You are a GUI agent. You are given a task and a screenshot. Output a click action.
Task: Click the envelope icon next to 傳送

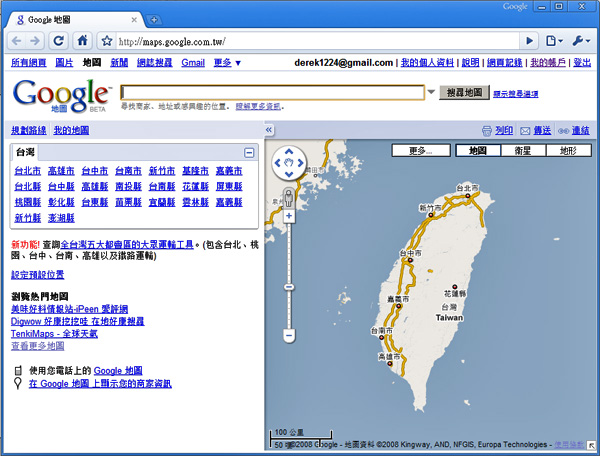click(x=525, y=131)
